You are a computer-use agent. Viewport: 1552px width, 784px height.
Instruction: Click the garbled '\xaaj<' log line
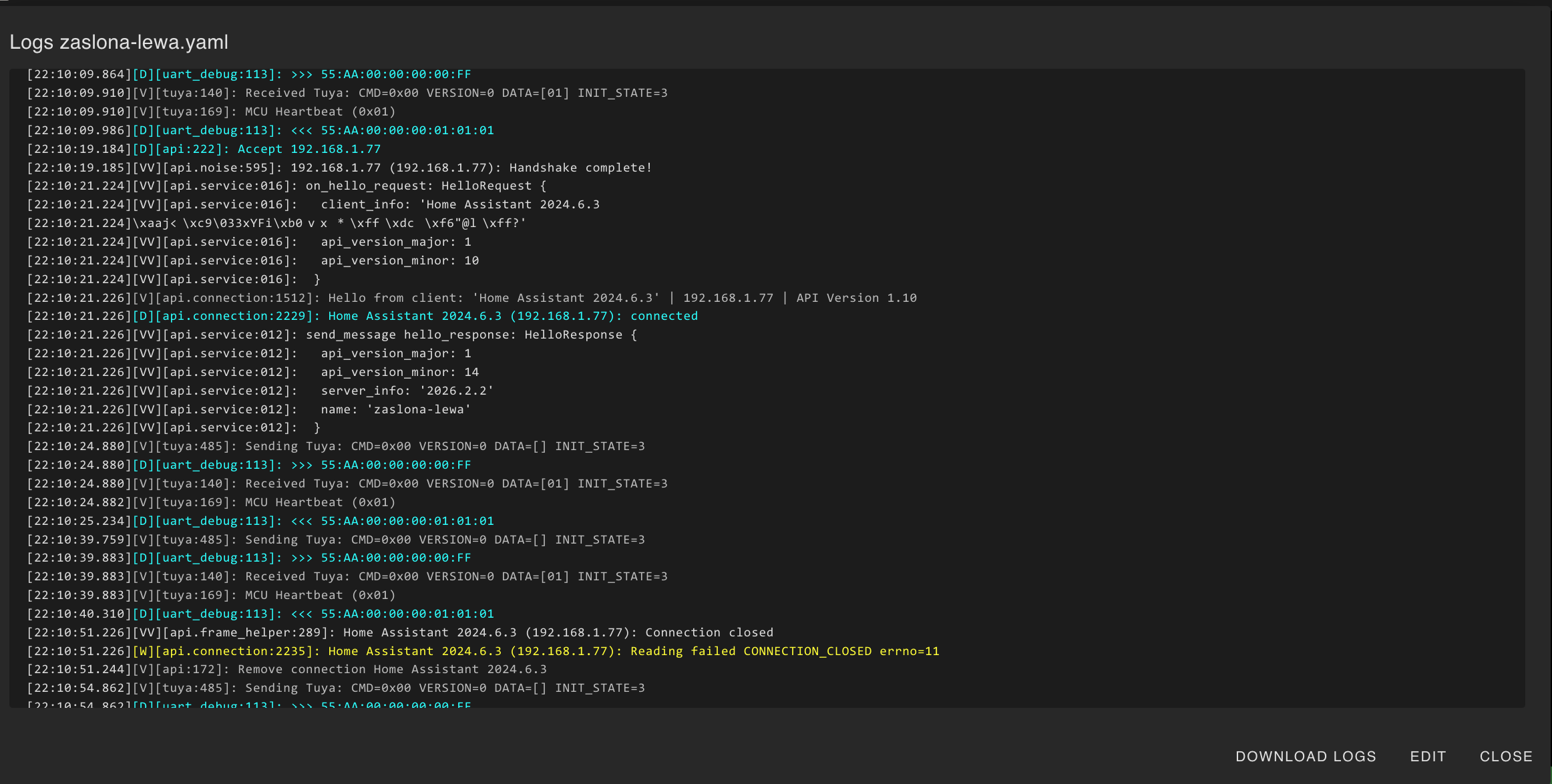276,223
